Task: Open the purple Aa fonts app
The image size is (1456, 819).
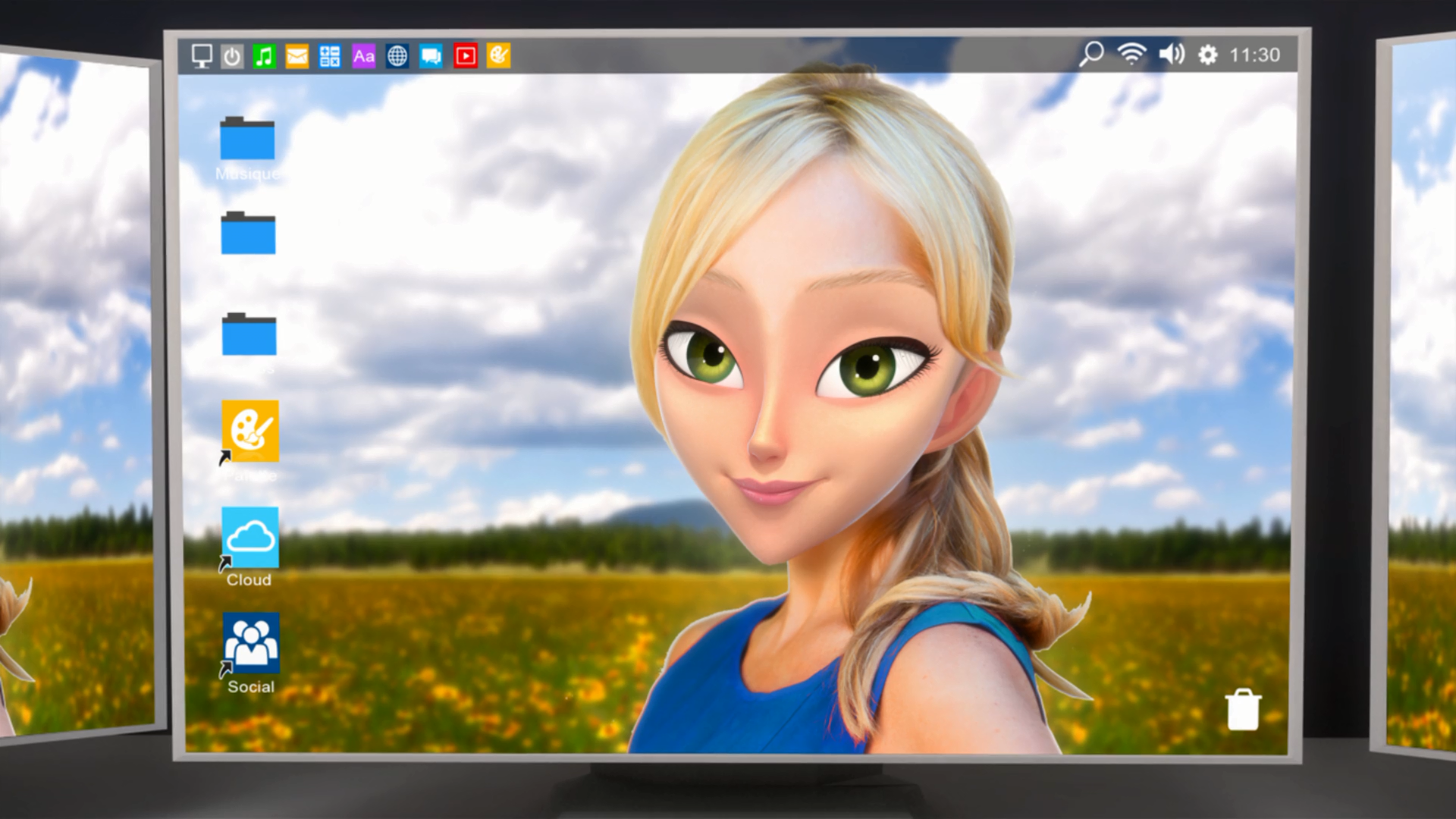Action: point(364,56)
